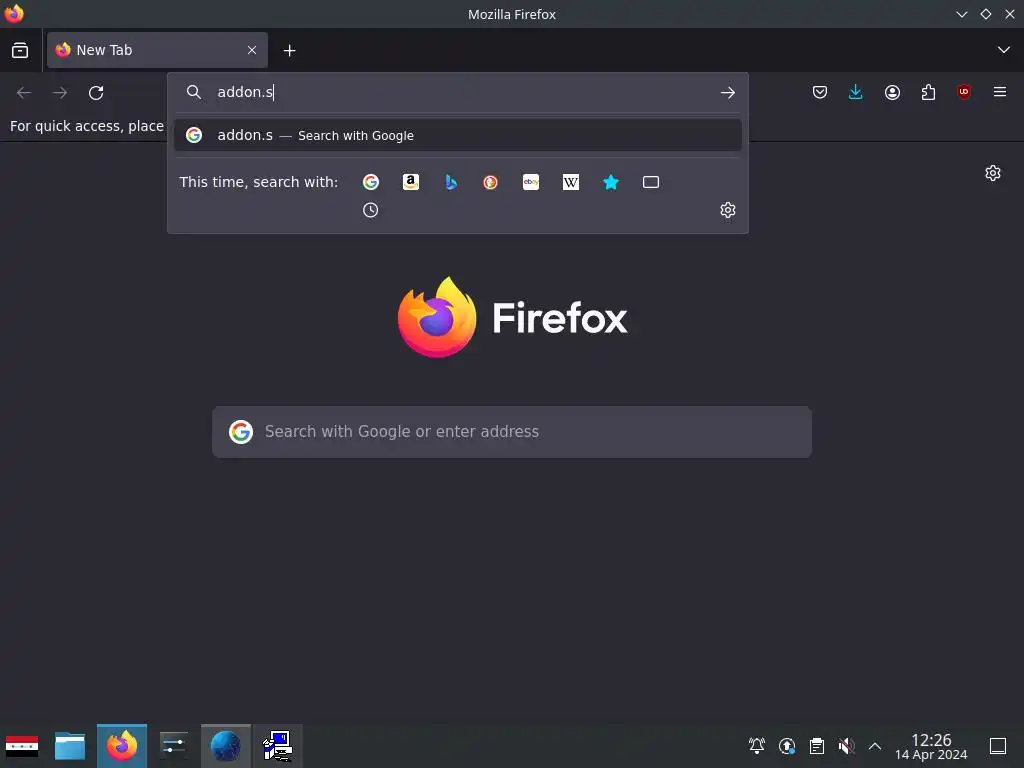Open the Downloads panel

(856, 93)
